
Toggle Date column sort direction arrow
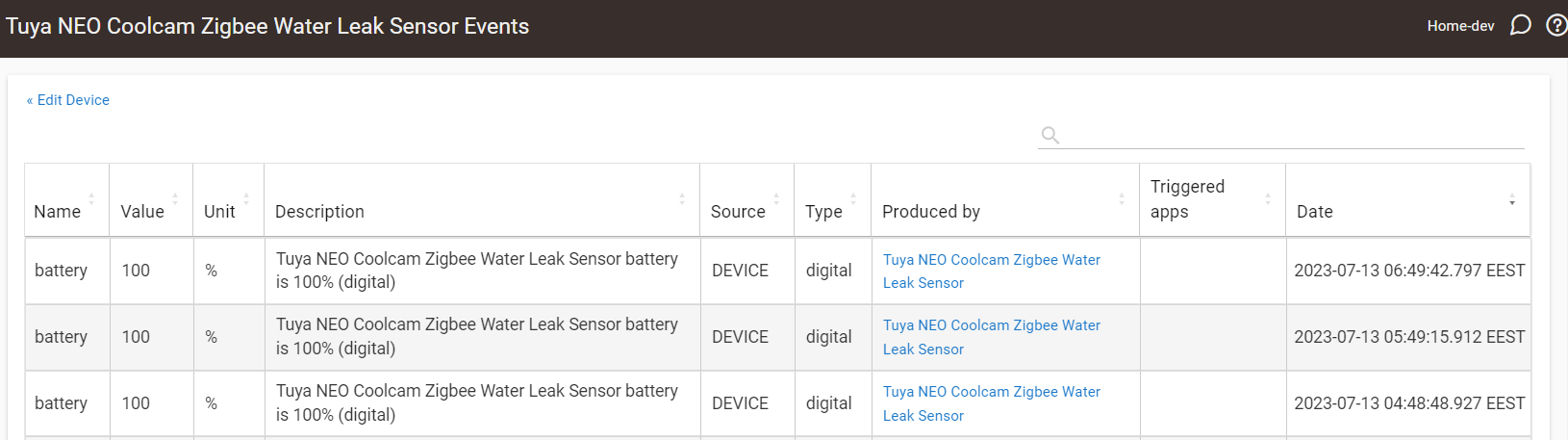click(1512, 199)
